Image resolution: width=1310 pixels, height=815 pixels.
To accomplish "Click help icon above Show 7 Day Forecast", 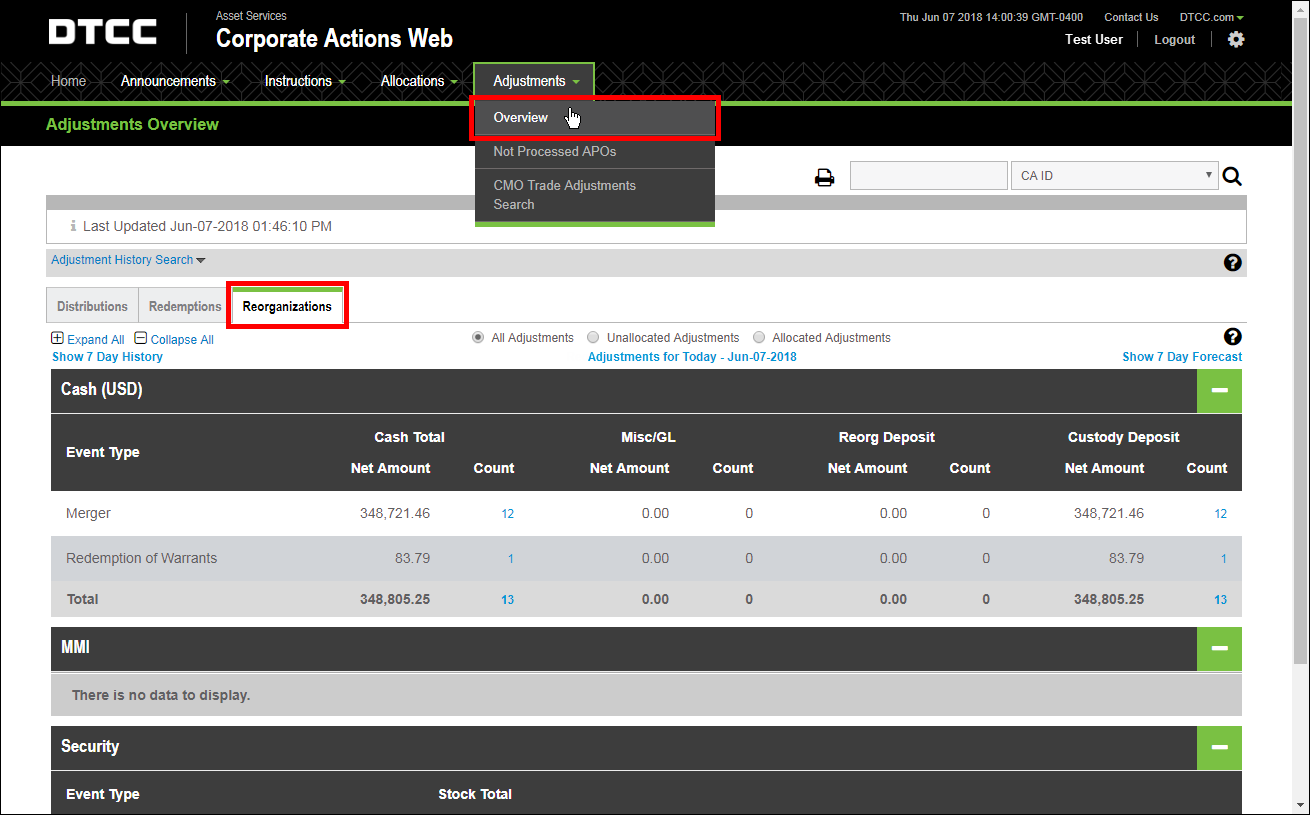I will (1232, 337).
